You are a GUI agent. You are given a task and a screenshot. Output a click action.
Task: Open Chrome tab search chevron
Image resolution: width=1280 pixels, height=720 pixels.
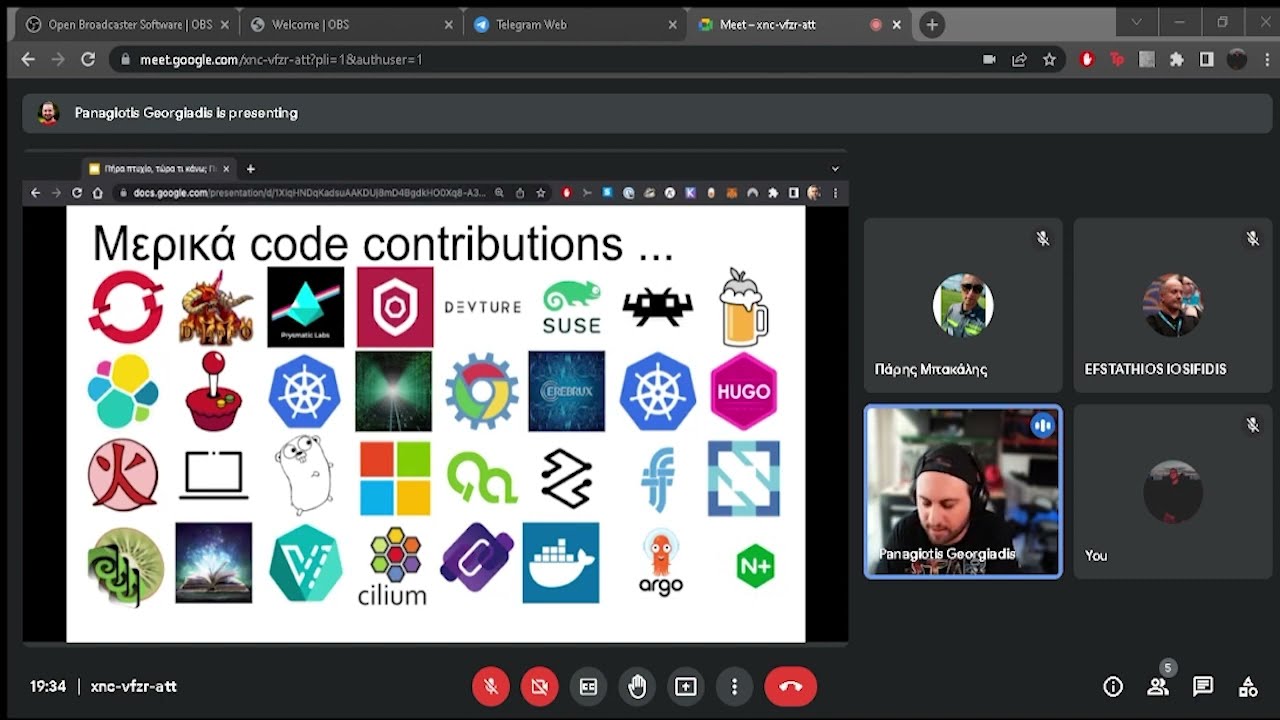coord(1136,22)
